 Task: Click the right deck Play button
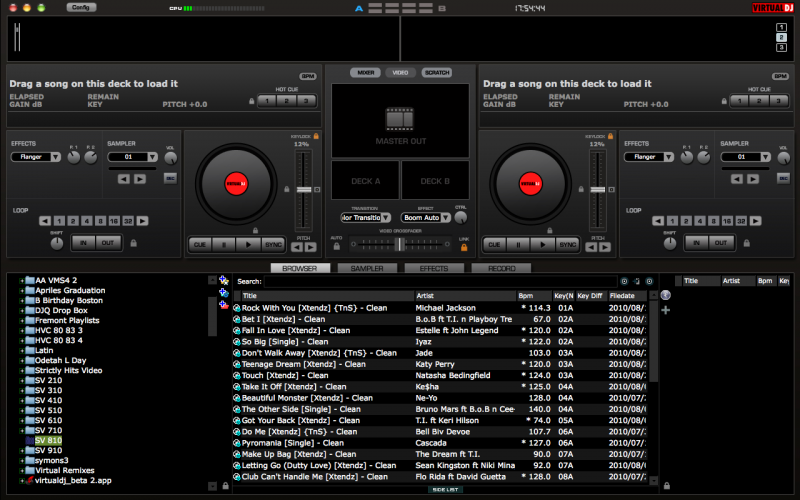pos(542,245)
